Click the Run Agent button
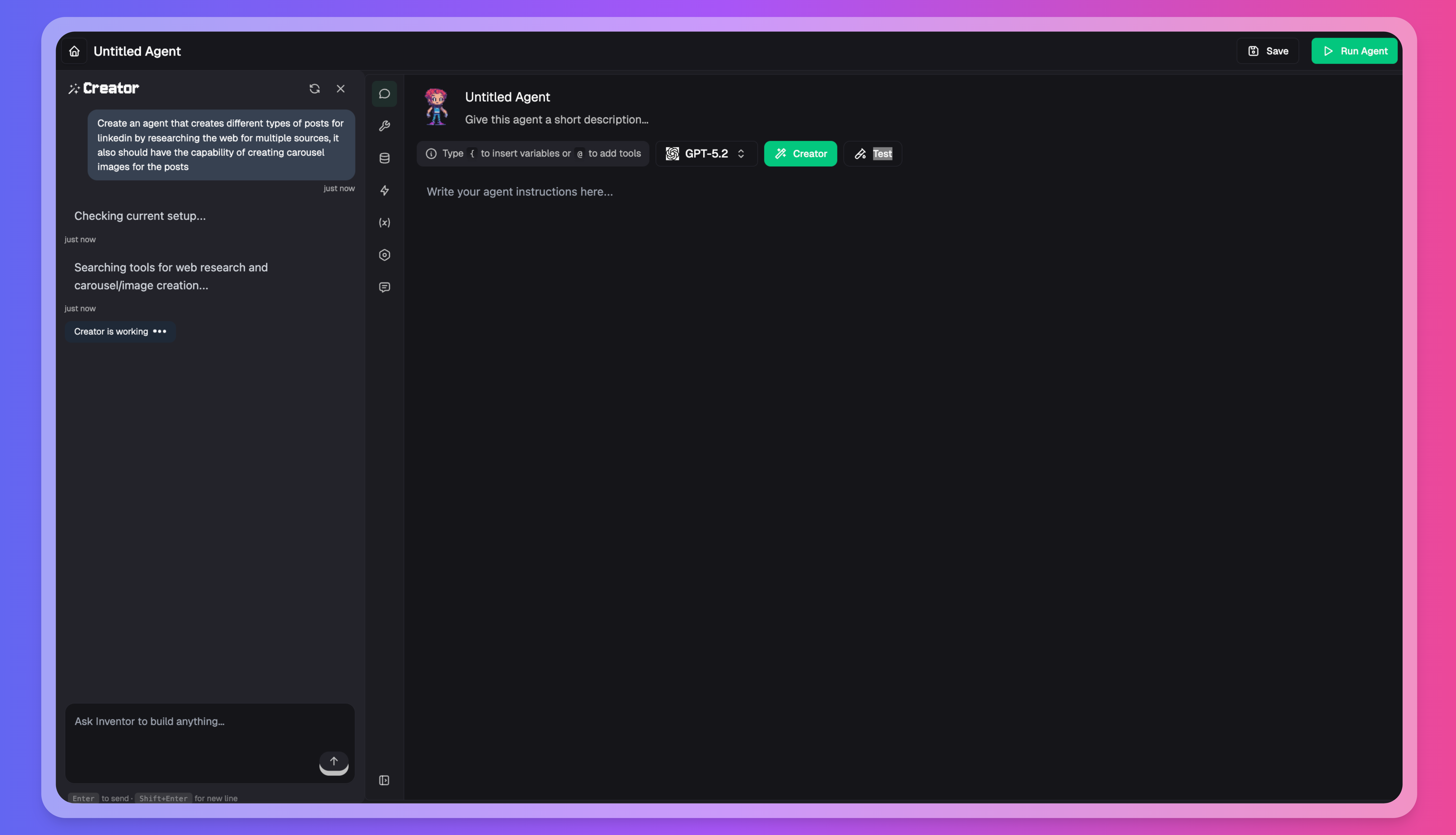 1354,50
